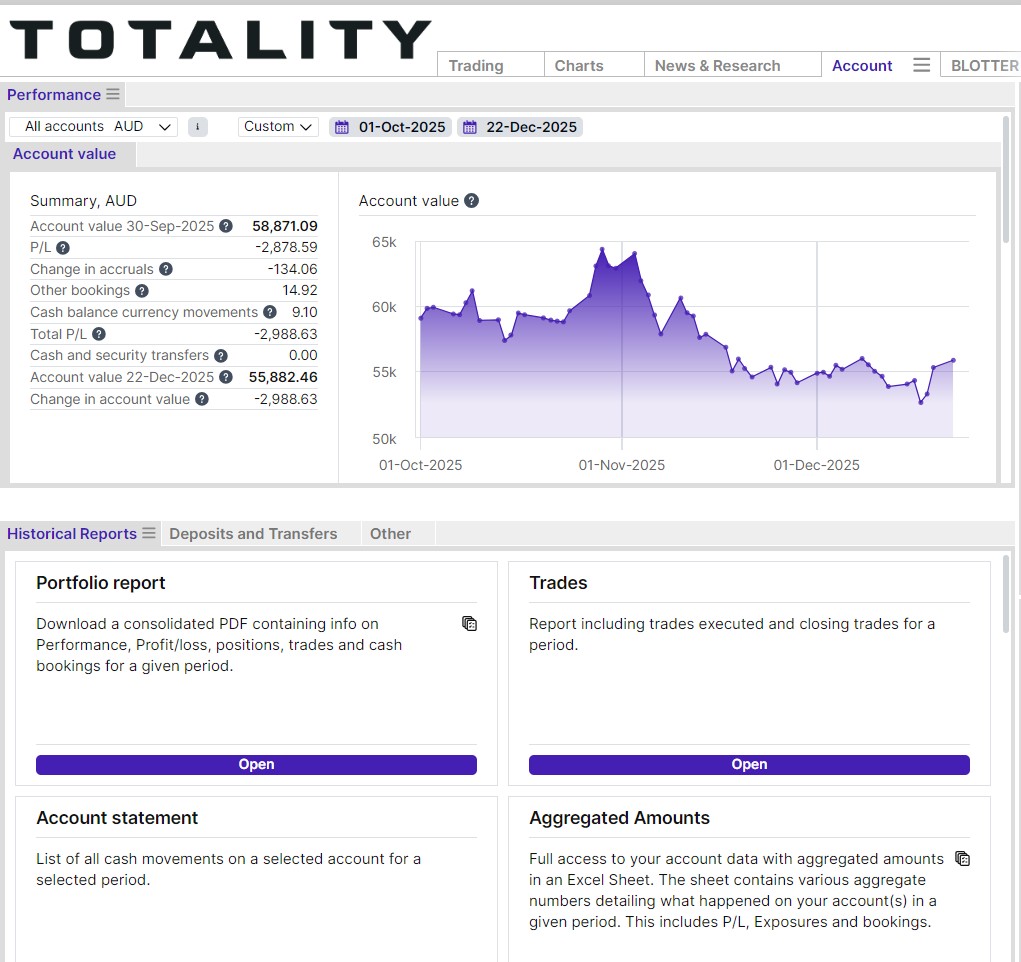Click help icon next to Cash and security transfers
The height and width of the screenshot is (962, 1021).
click(x=221, y=356)
